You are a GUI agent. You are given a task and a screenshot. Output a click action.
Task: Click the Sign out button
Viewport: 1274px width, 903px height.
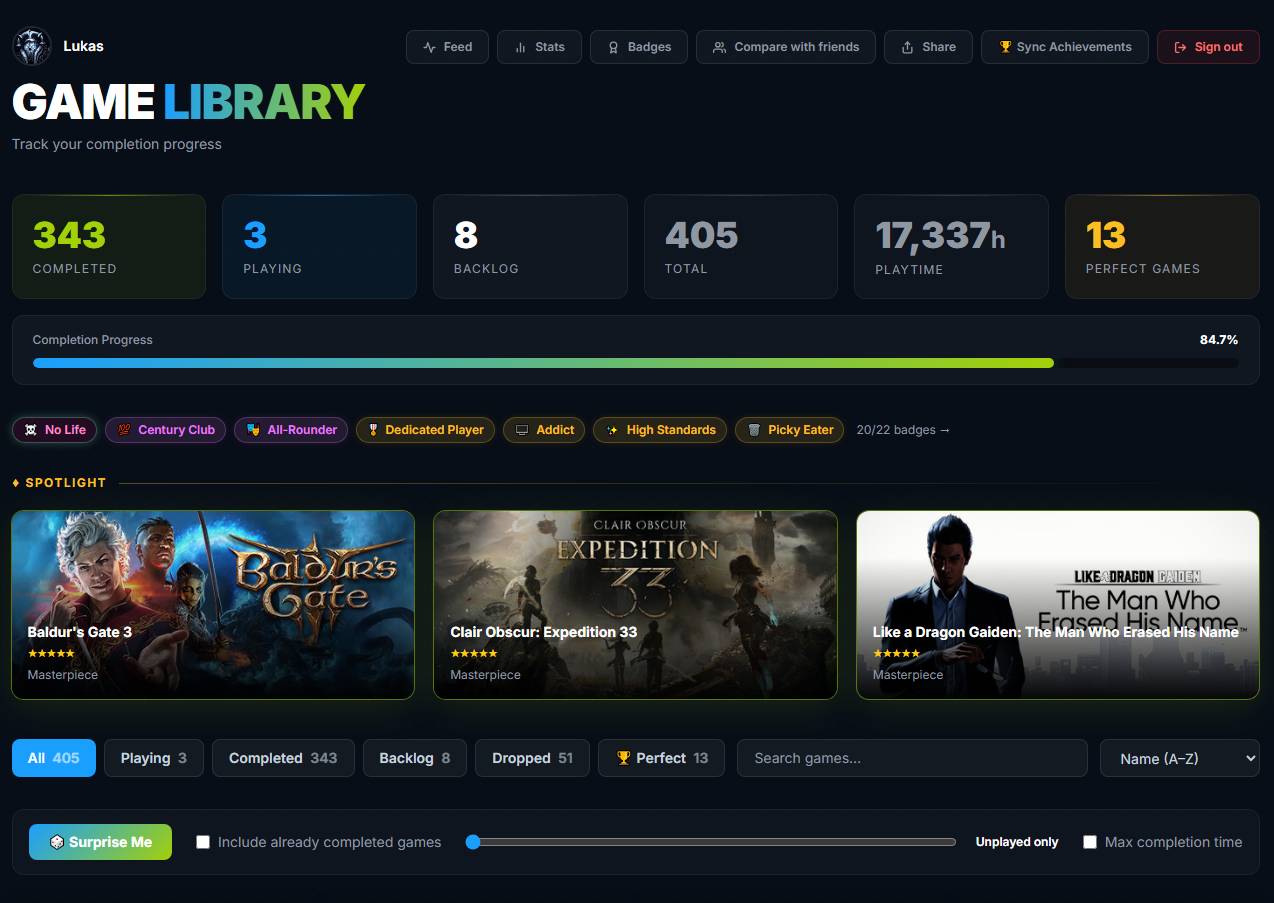pyautogui.click(x=1207, y=46)
